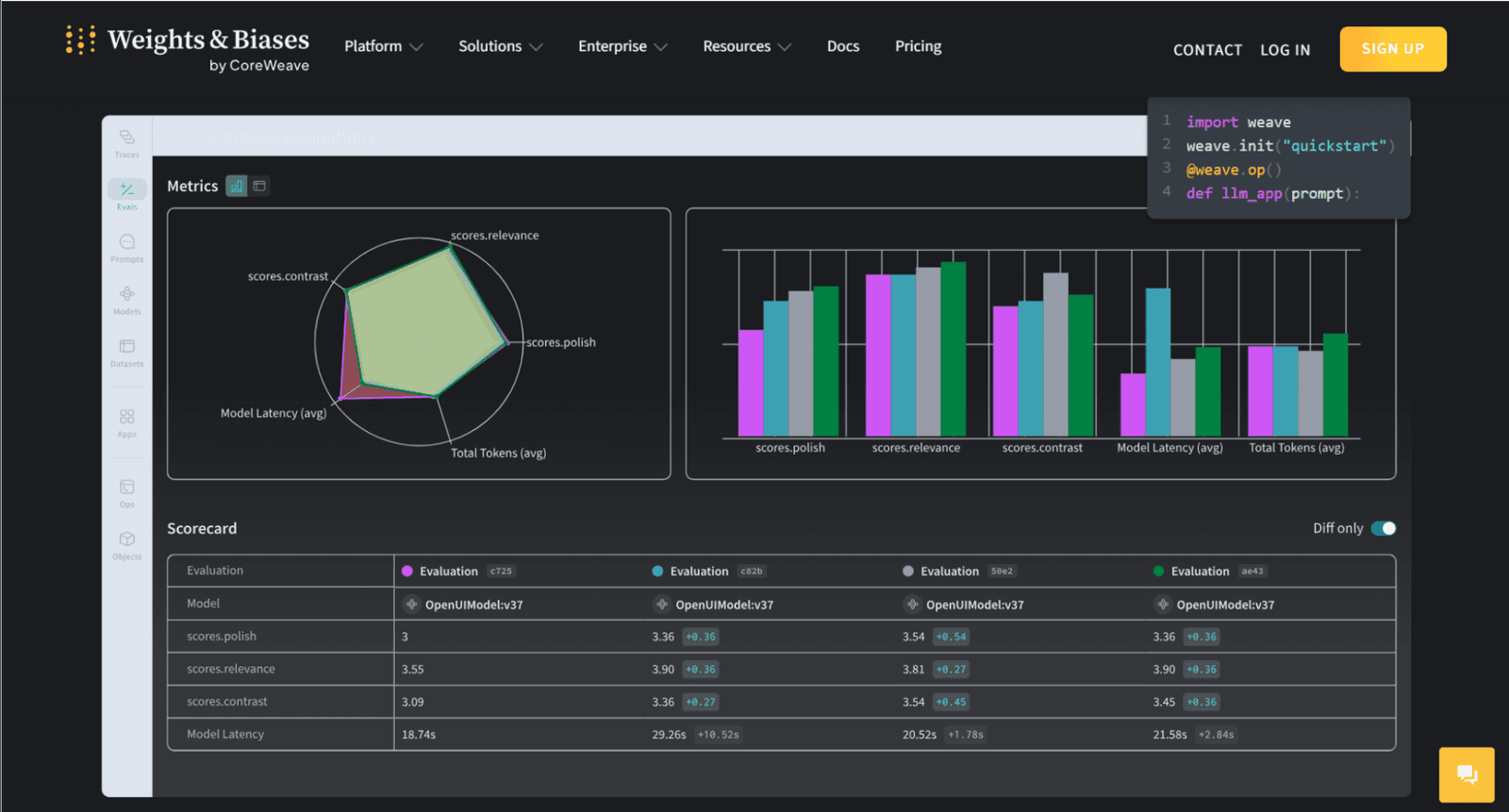1509x812 pixels.
Task: Click the LOG IN link
Action: click(1285, 50)
